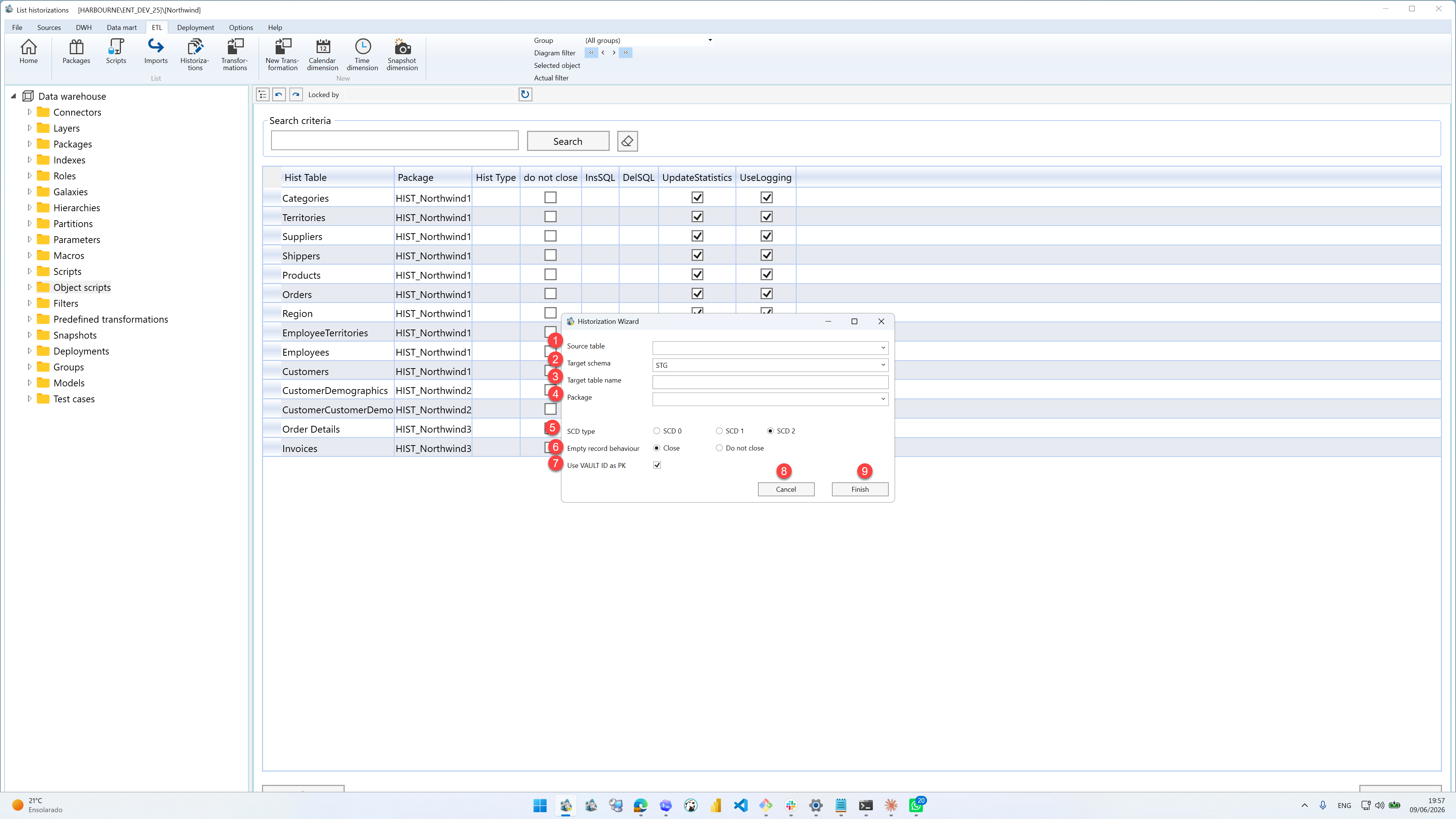The width and height of the screenshot is (1456, 819).
Task: Open the Source table dropdown
Action: (883, 348)
